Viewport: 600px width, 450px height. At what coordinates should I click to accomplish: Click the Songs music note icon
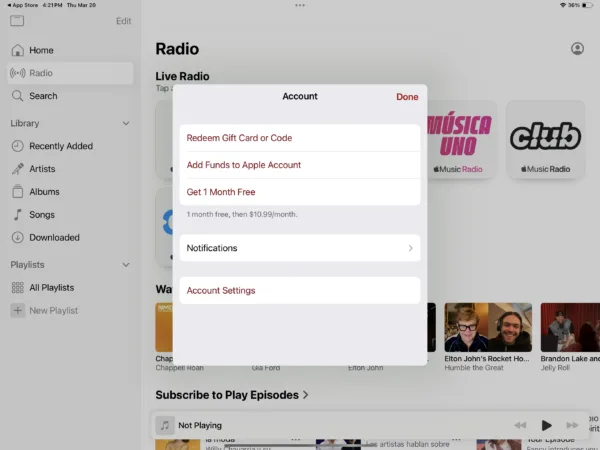click(17, 214)
